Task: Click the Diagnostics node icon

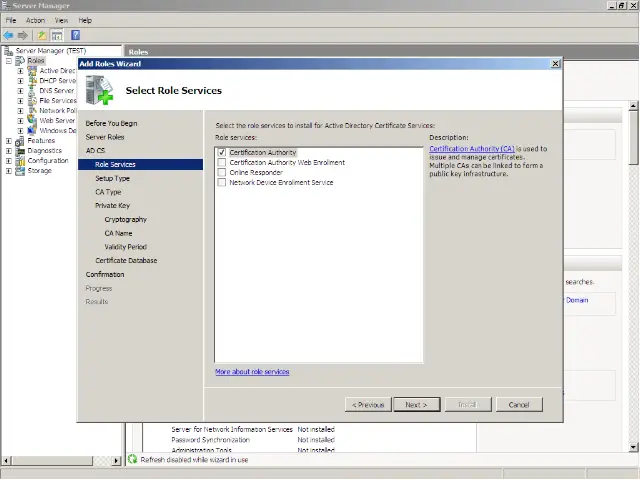Action: point(20,151)
